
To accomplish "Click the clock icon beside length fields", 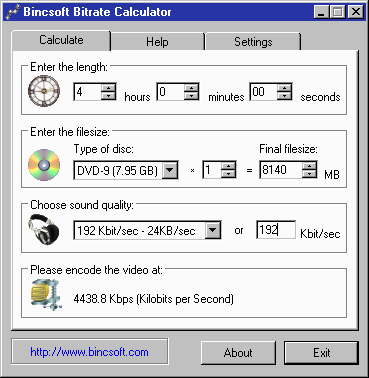I will (x=44, y=91).
